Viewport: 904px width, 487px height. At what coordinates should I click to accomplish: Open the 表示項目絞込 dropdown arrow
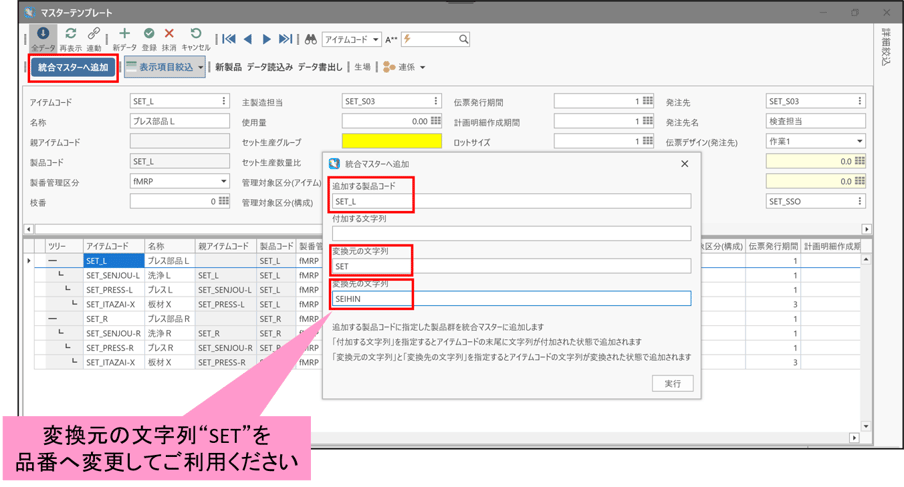coord(200,67)
